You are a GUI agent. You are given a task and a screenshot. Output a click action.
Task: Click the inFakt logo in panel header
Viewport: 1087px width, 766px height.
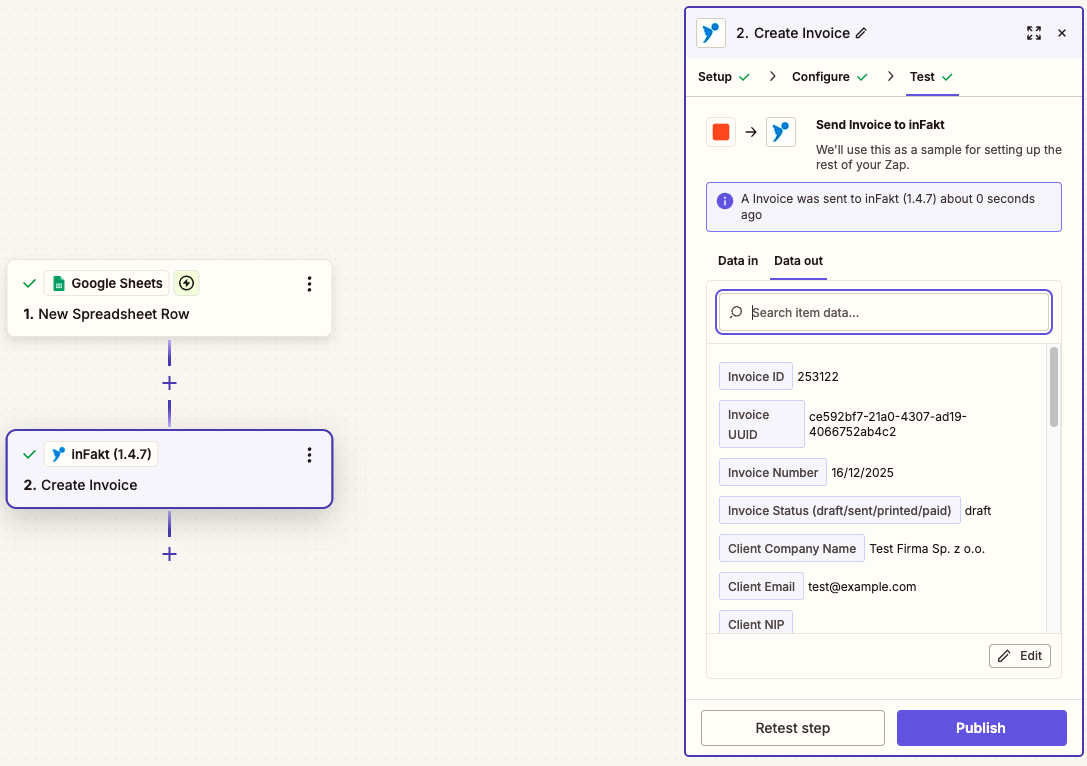[x=711, y=33]
